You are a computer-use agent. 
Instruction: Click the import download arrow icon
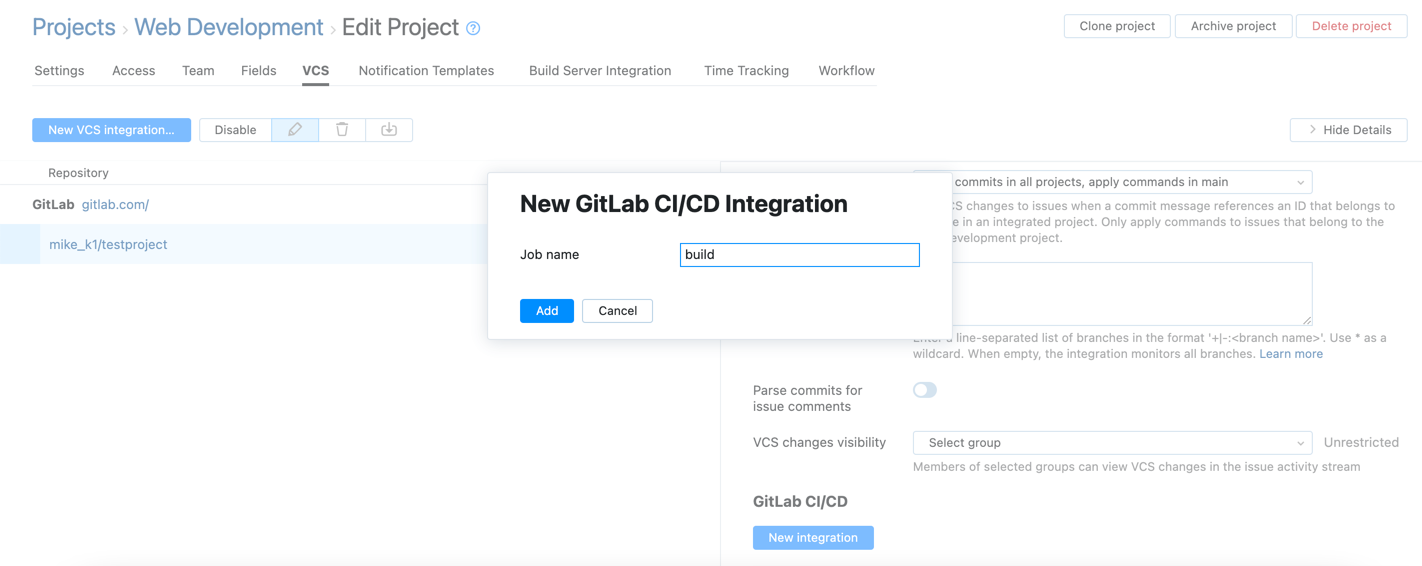[x=389, y=130]
